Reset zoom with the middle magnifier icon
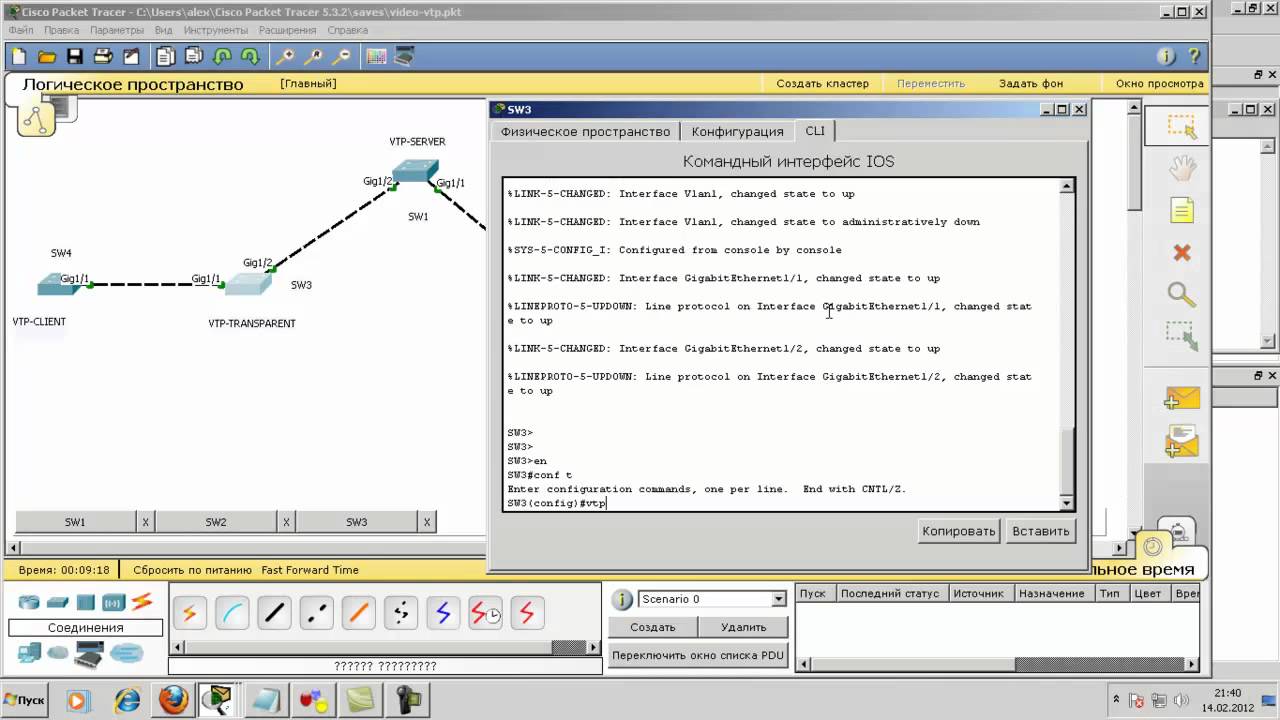Viewport: 1280px width, 720px height. [x=314, y=56]
